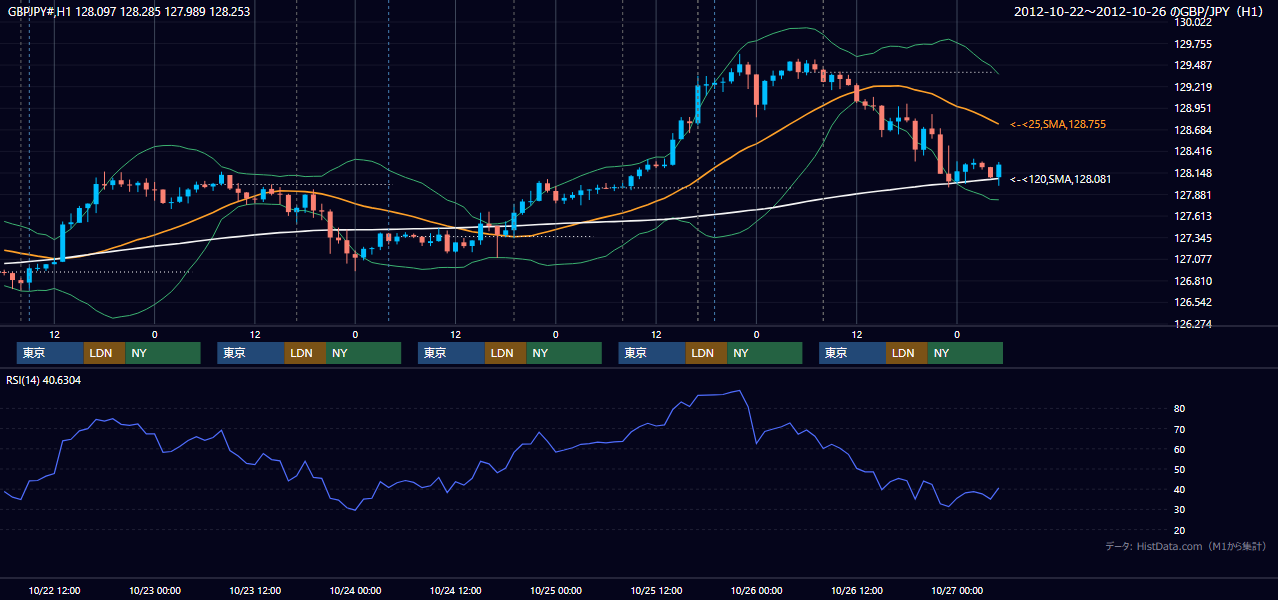Click the RSI 80 level label

coord(1180,409)
